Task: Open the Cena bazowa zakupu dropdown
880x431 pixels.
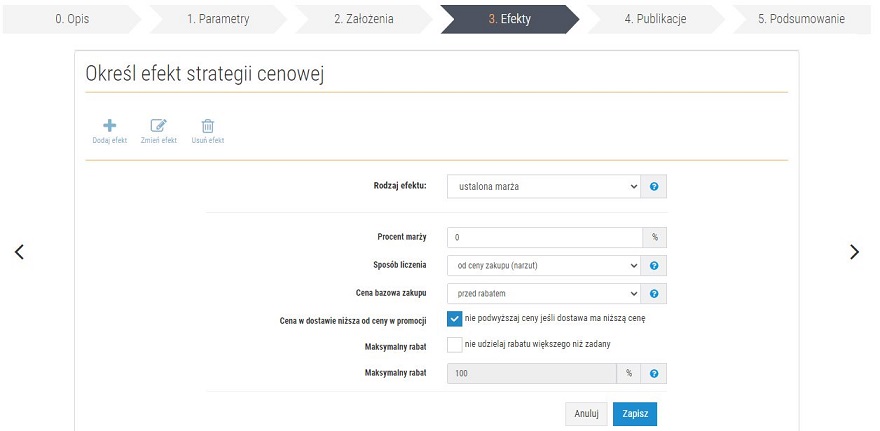Action: [544, 293]
